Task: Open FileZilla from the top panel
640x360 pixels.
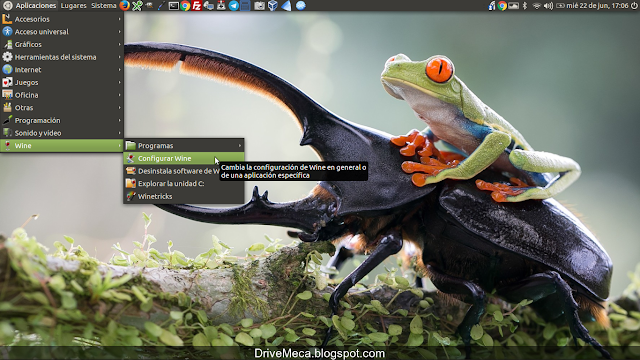Action: [x=196, y=6]
